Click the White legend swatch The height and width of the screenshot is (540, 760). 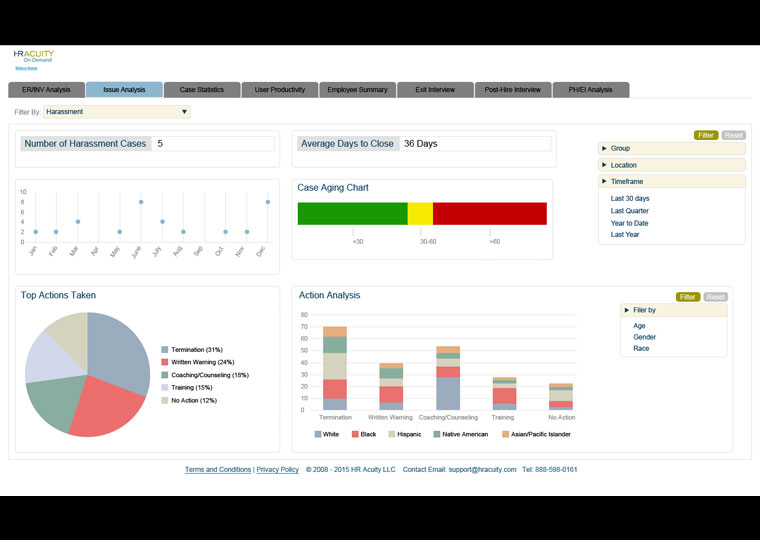(318, 434)
